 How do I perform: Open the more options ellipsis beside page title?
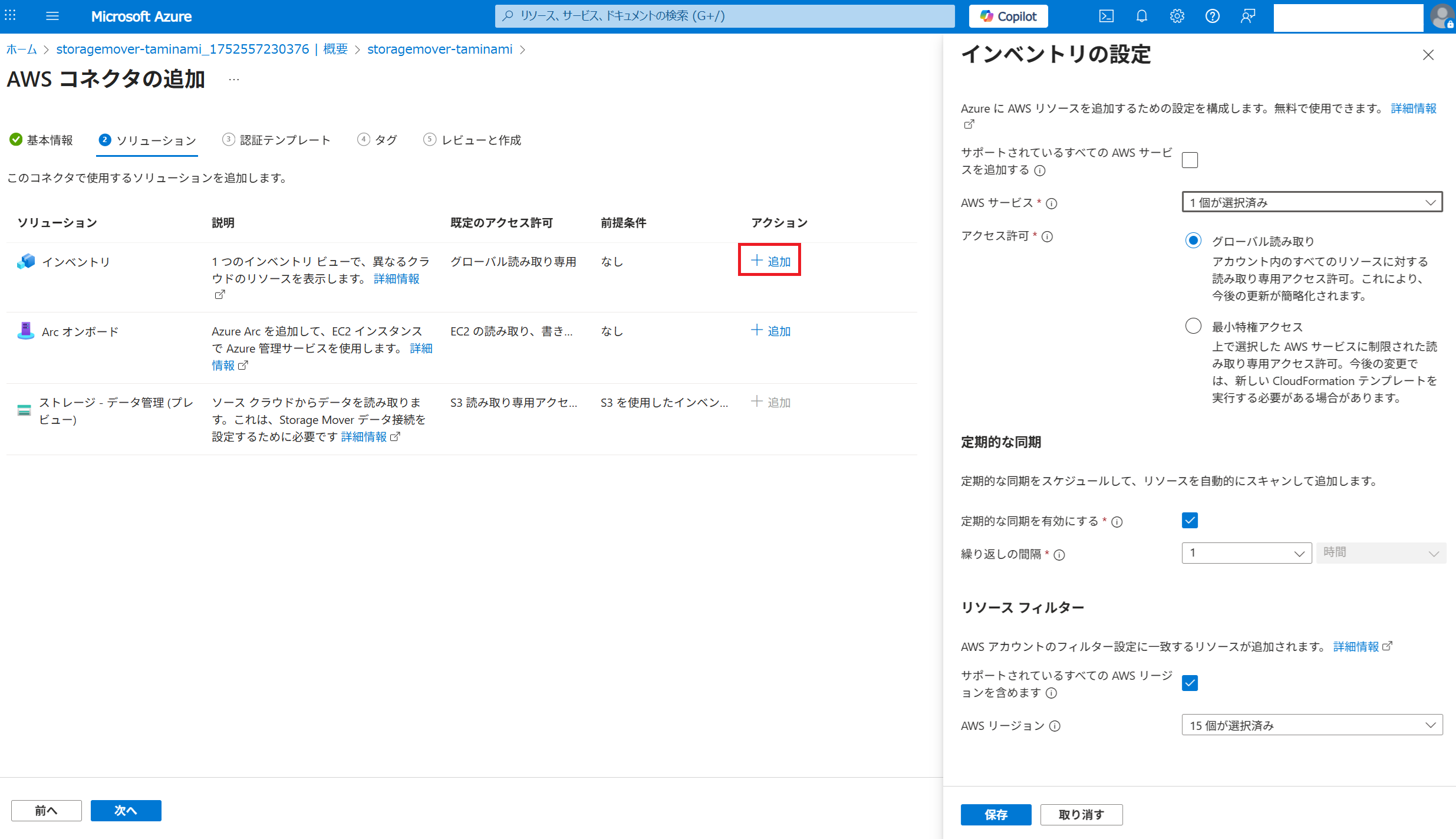tap(234, 80)
